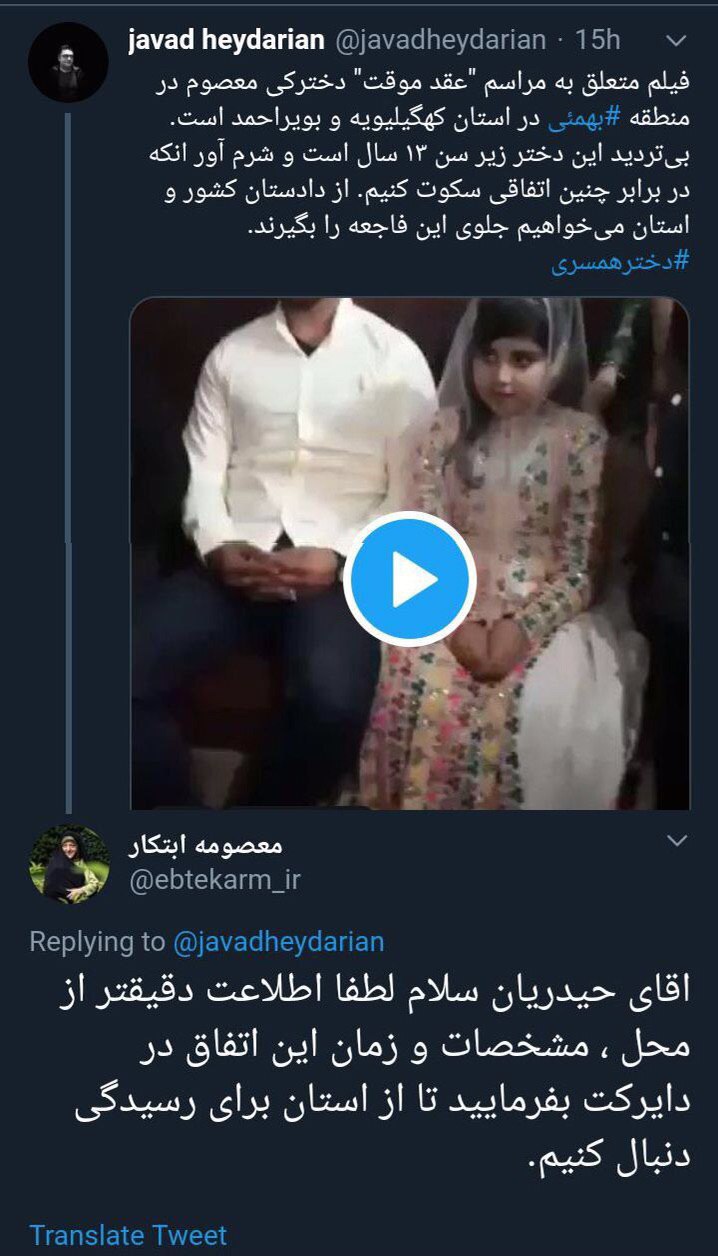
Task: Open the #دخترهمسری hashtag
Action: click(620, 261)
